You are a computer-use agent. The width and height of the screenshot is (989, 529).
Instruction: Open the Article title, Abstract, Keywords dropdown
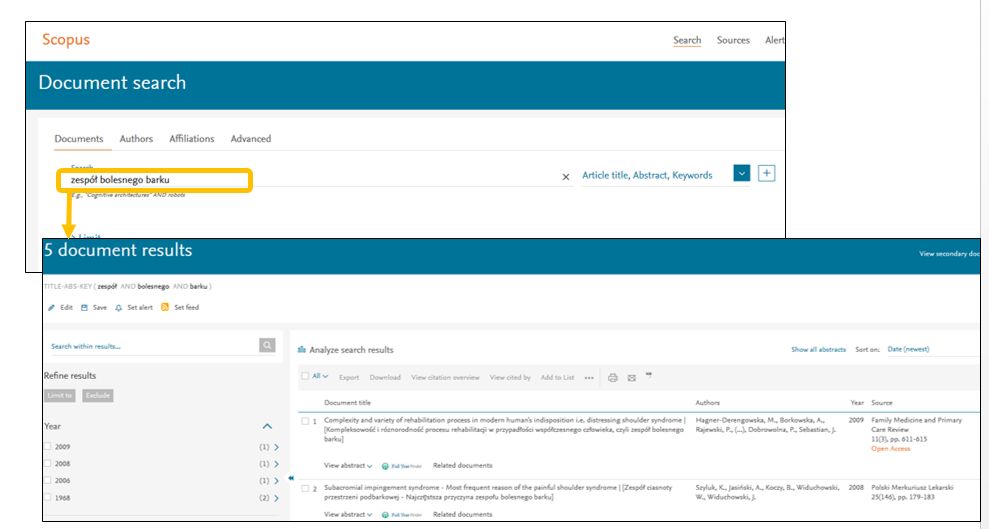741,174
